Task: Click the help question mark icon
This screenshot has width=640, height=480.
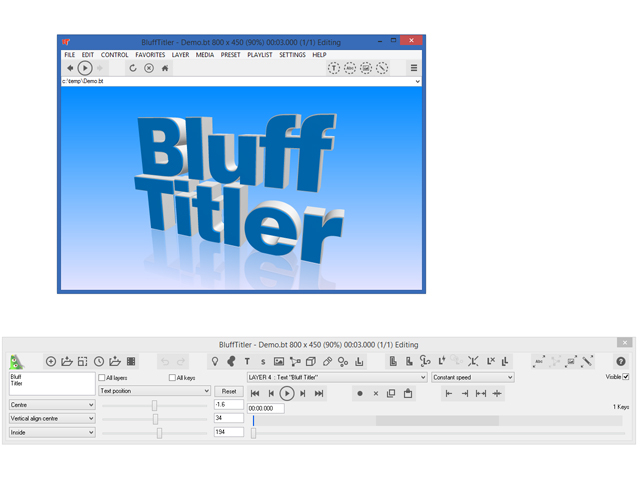Action: 620,361
